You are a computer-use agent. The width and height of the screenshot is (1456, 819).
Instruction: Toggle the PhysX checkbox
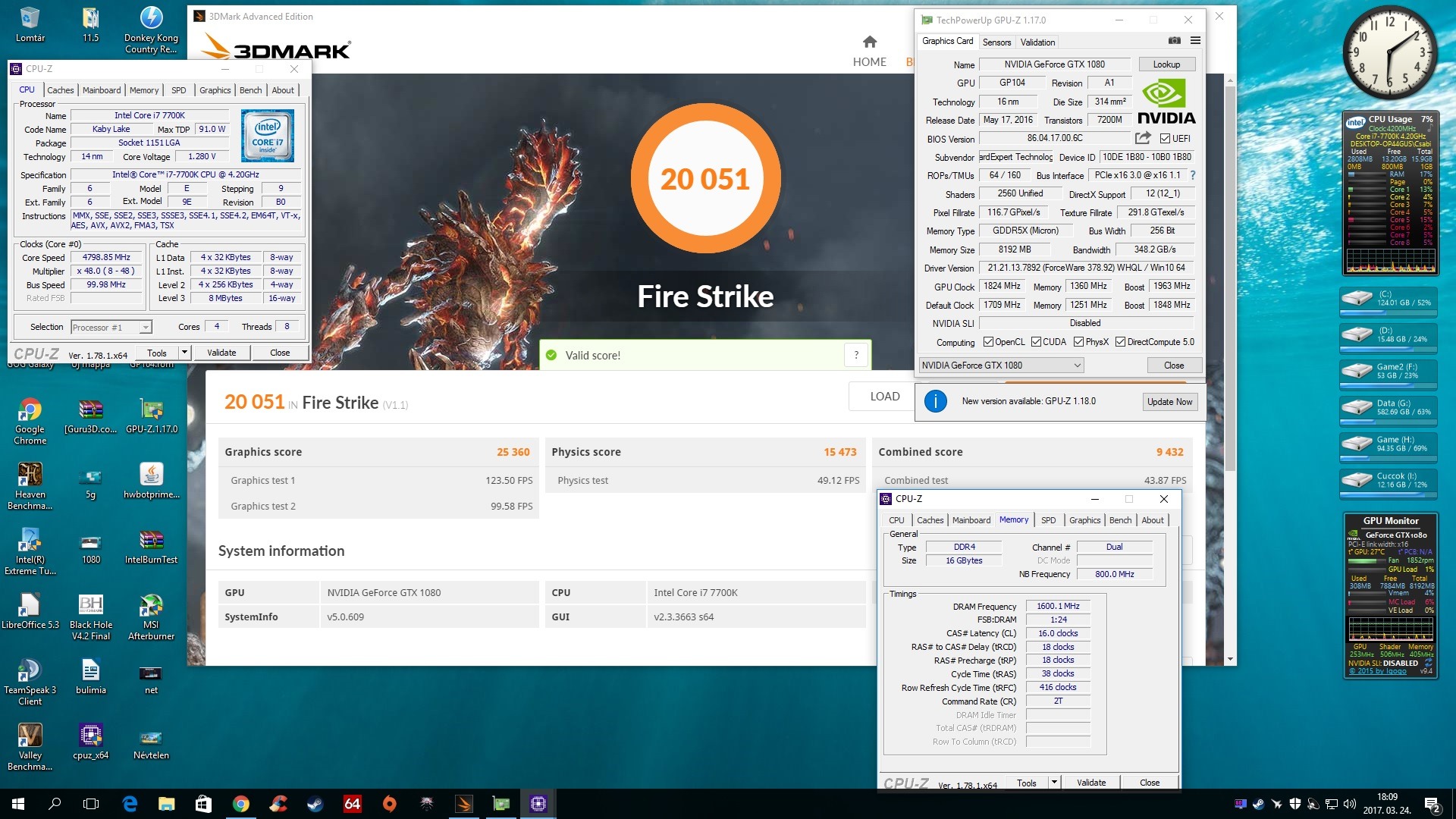[1078, 342]
